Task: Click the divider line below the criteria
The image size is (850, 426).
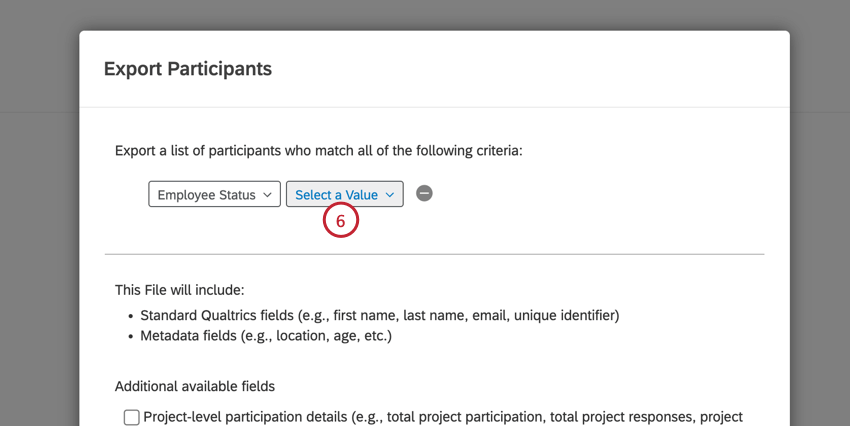Action: click(x=434, y=254)
